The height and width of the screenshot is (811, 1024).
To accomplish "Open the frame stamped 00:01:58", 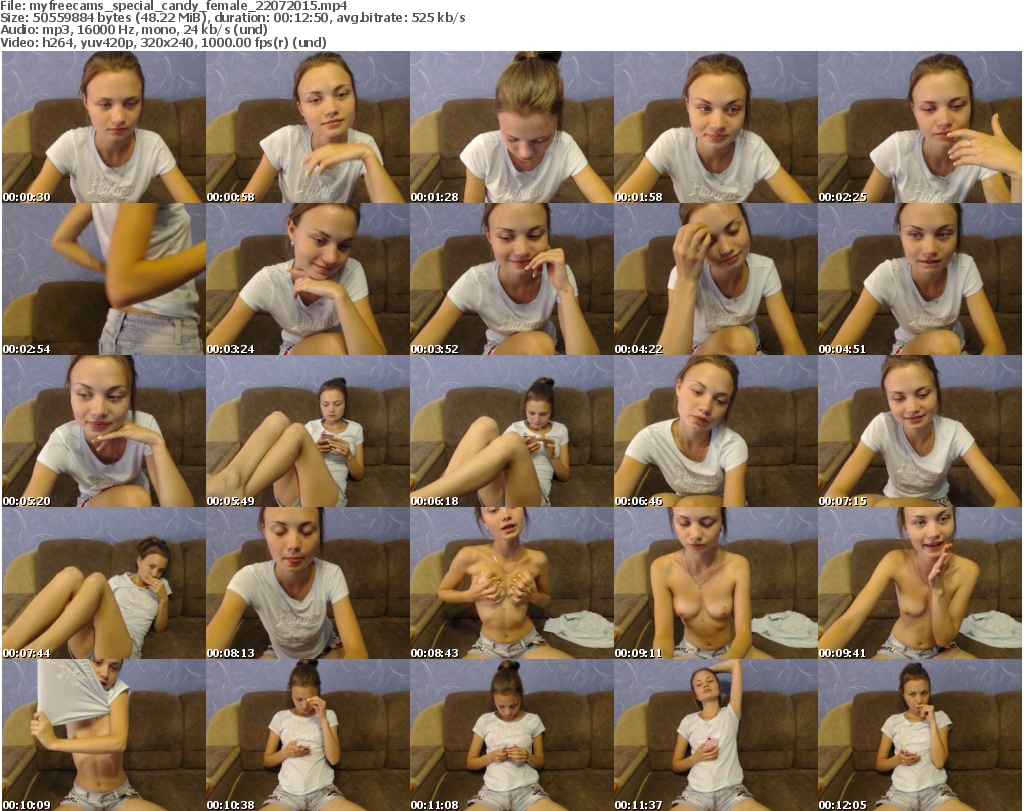I will [716, 127].
